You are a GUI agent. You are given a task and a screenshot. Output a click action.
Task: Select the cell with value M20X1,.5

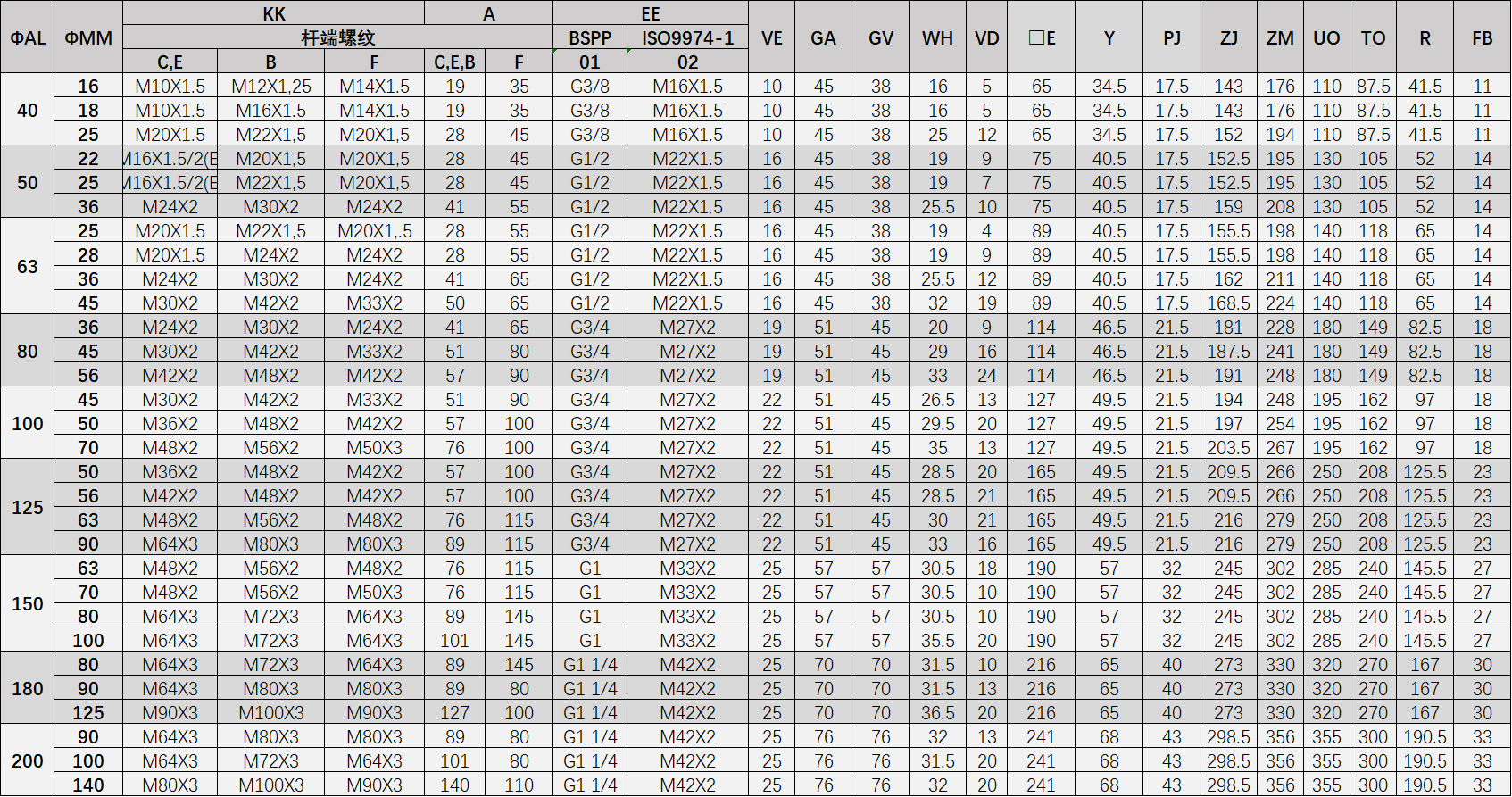pos(375,231)
